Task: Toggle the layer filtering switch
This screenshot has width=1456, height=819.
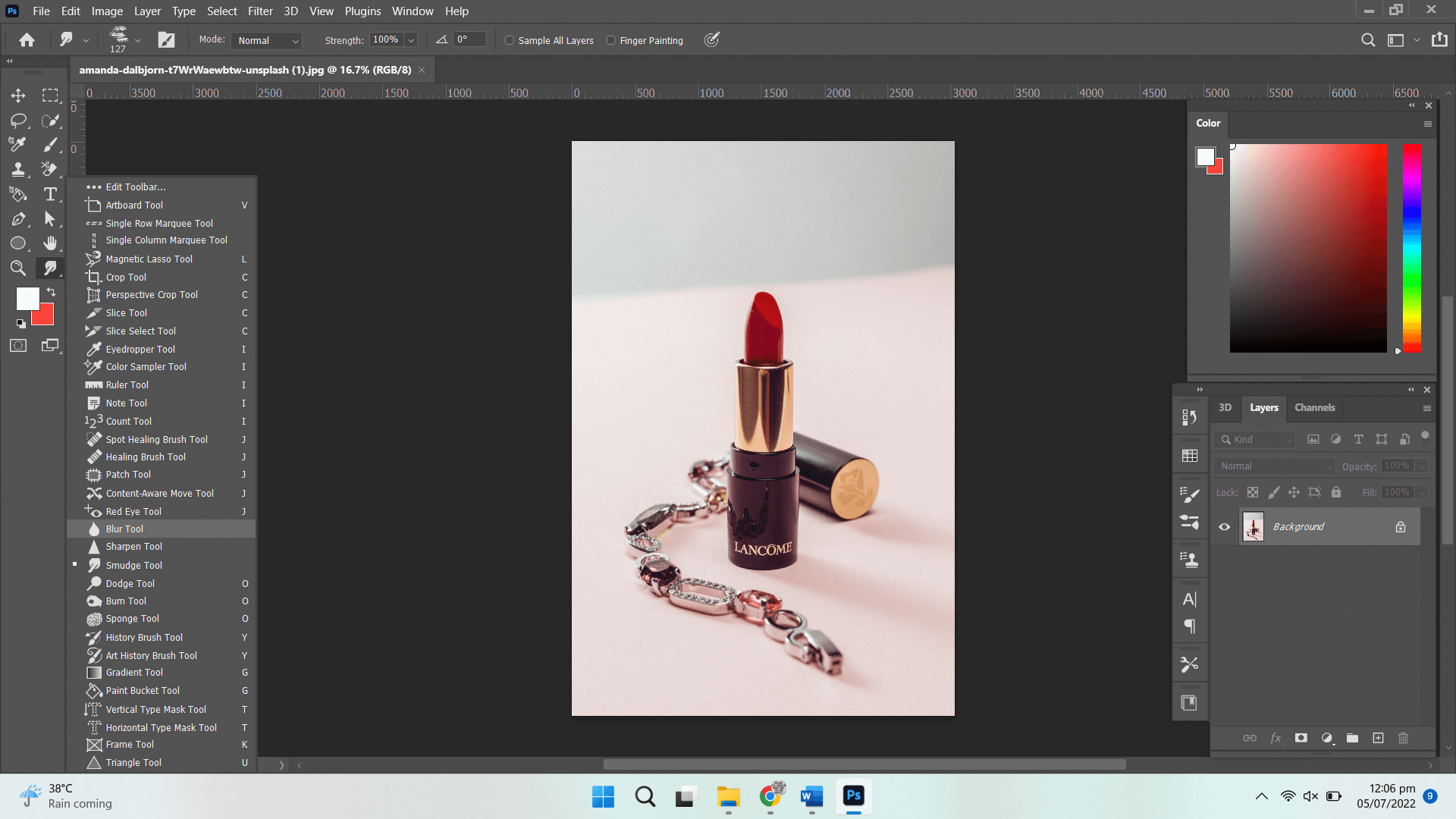Action: [x=1425, y=436]
